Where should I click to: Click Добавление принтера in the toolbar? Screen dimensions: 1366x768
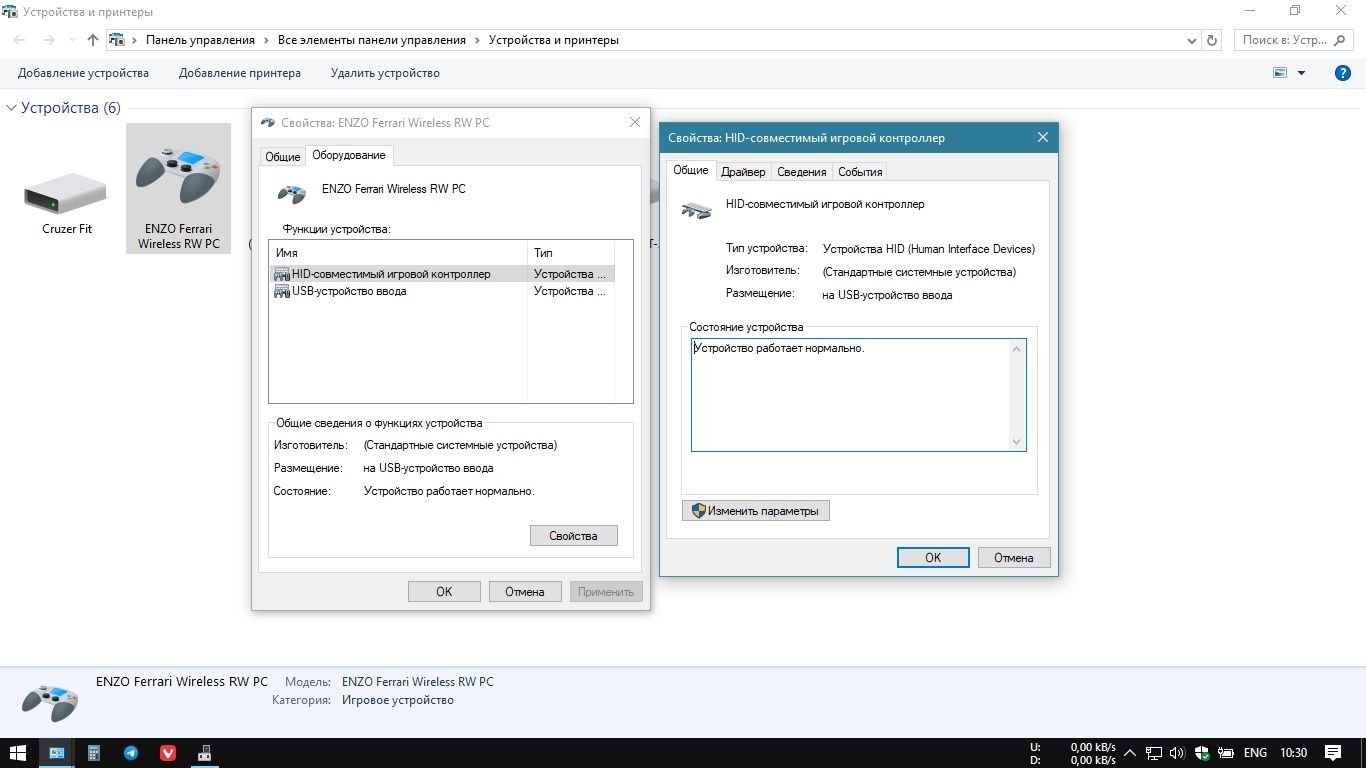tap(240, 73)
